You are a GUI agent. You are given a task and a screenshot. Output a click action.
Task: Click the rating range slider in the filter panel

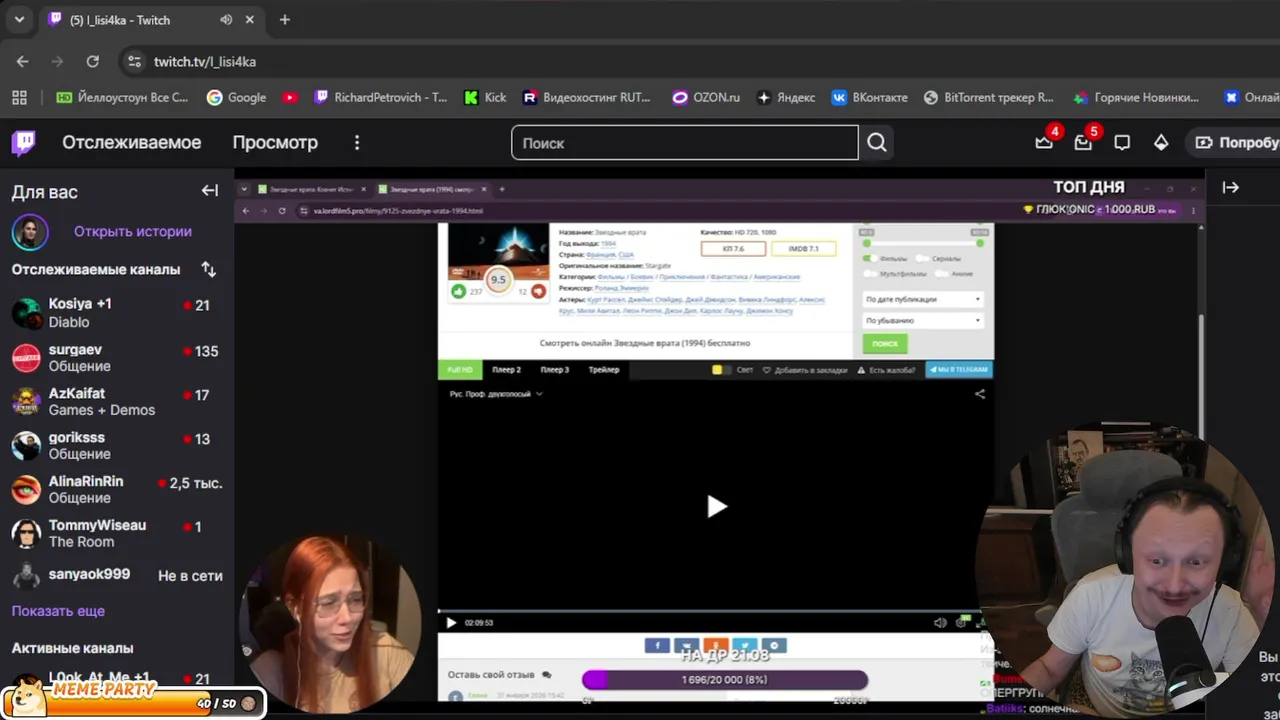click(923, 243)
